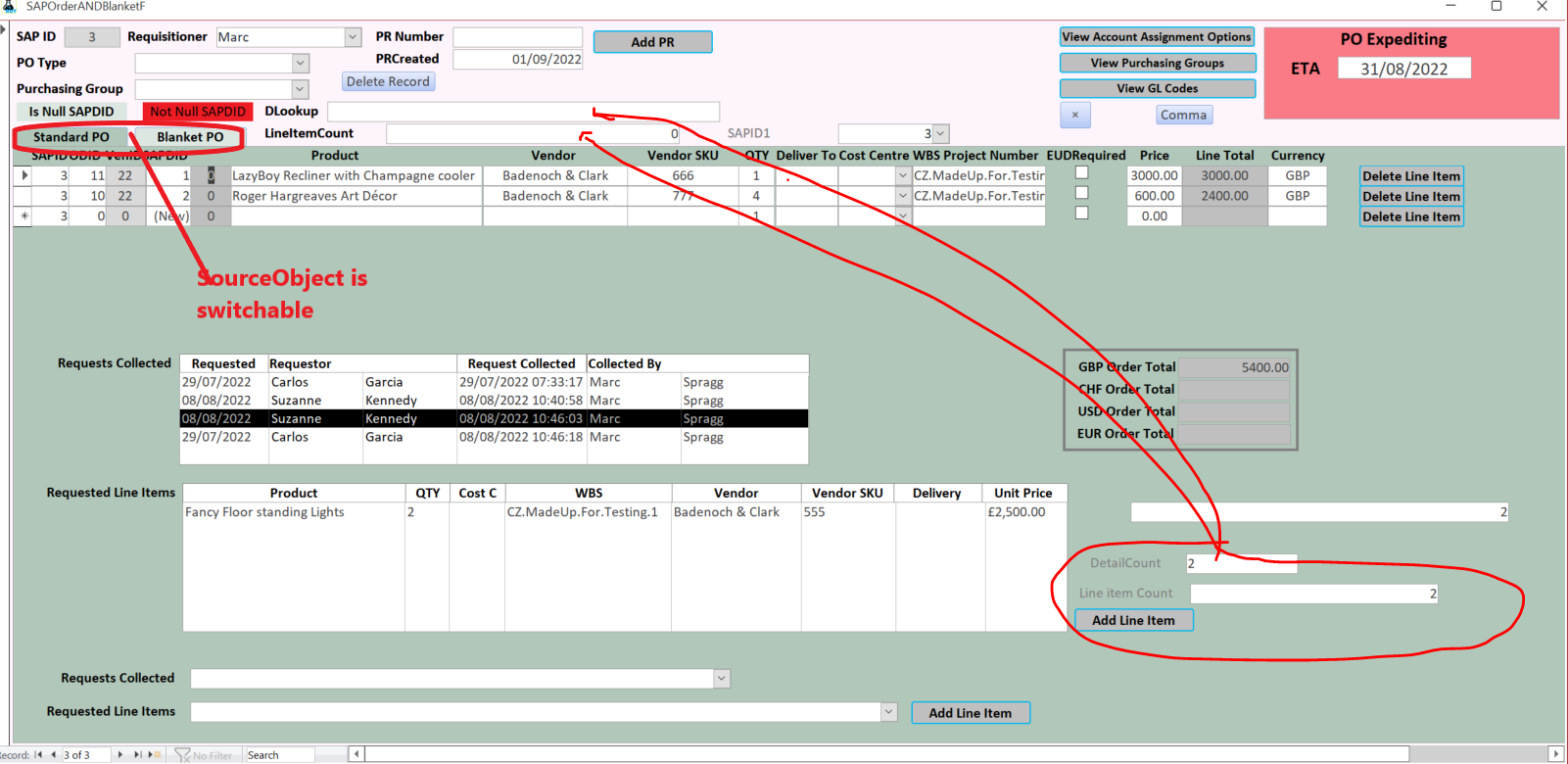Expand the PO Type dropdown
The height and width of the screenshot is (764, 1568).
pyautogui.click(x=300, y=63)
